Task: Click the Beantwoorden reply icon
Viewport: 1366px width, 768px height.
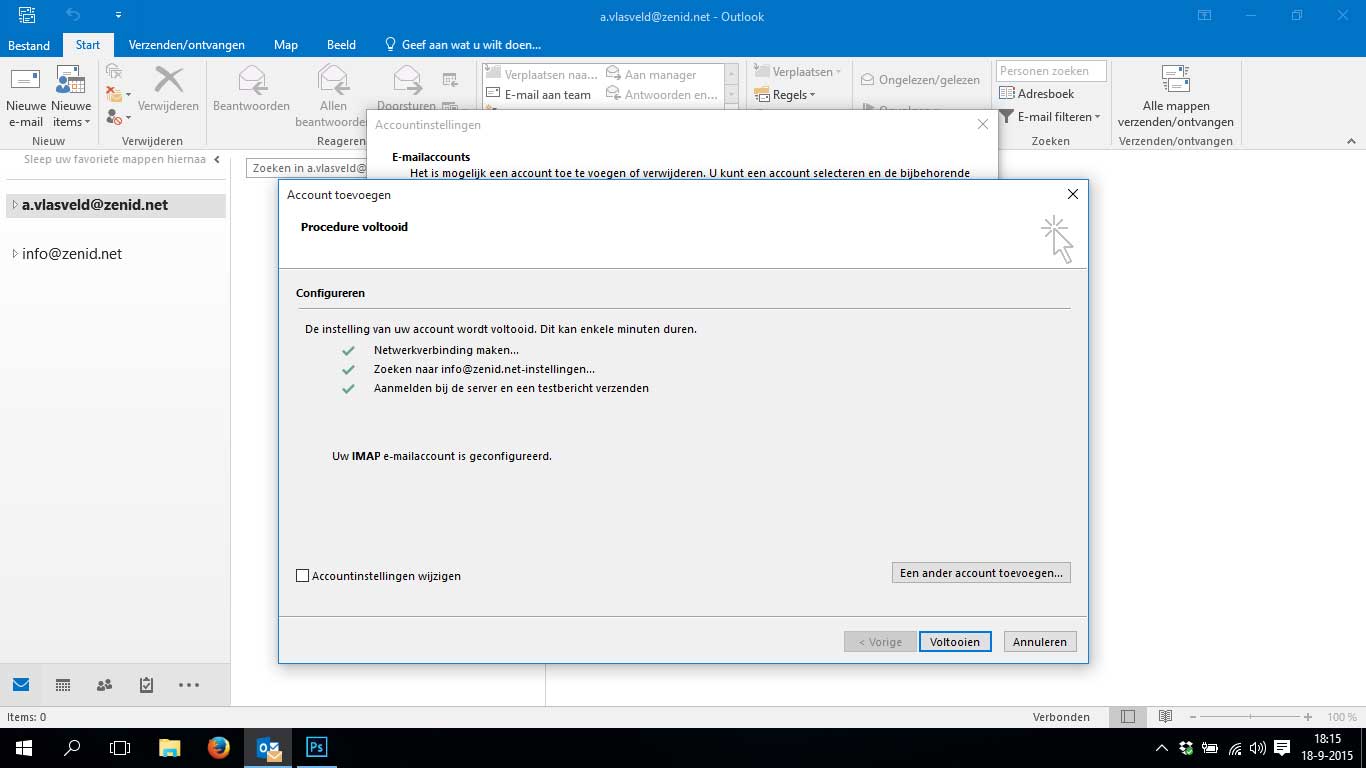Action: pos(251,79)
